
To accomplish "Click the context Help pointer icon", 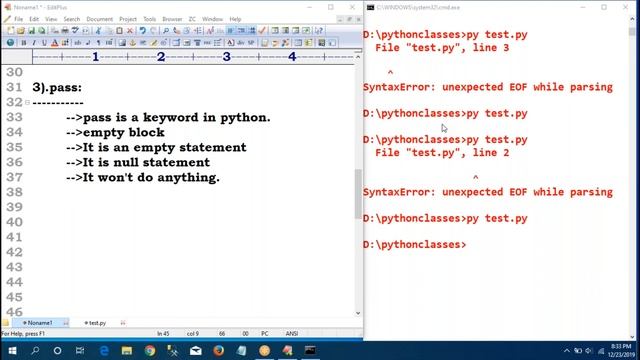I will point(319,31).
